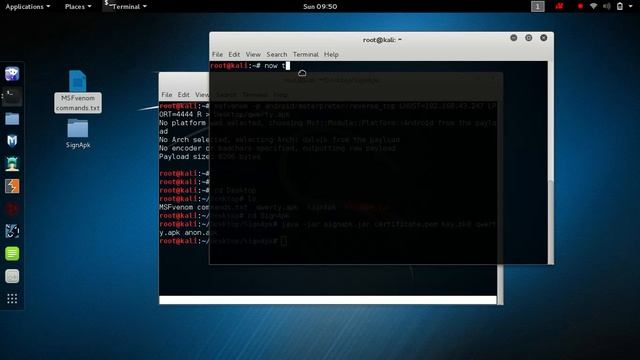Minimize the front terminal window
This screenshot has width=640, height=360.
pyautogui.click(x=513, y=38)
